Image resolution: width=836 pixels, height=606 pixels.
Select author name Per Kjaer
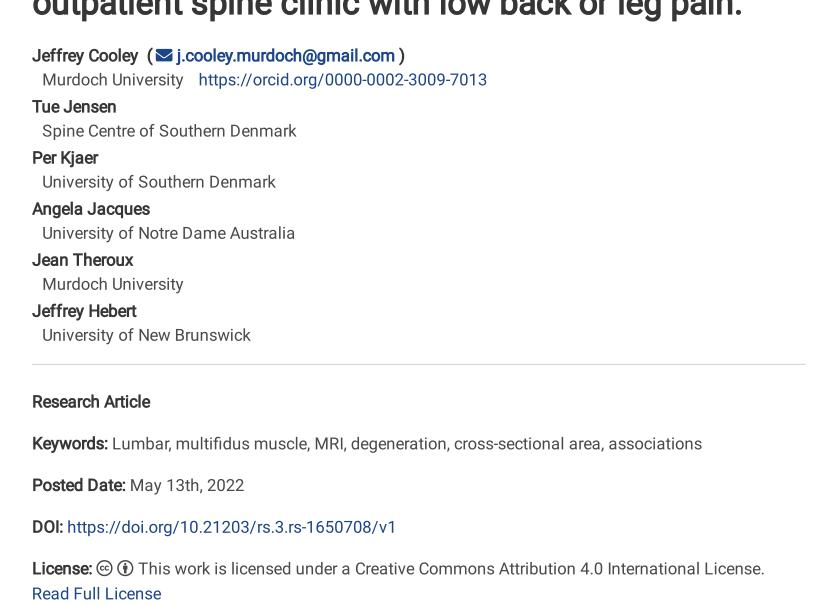tap(65, 158)
